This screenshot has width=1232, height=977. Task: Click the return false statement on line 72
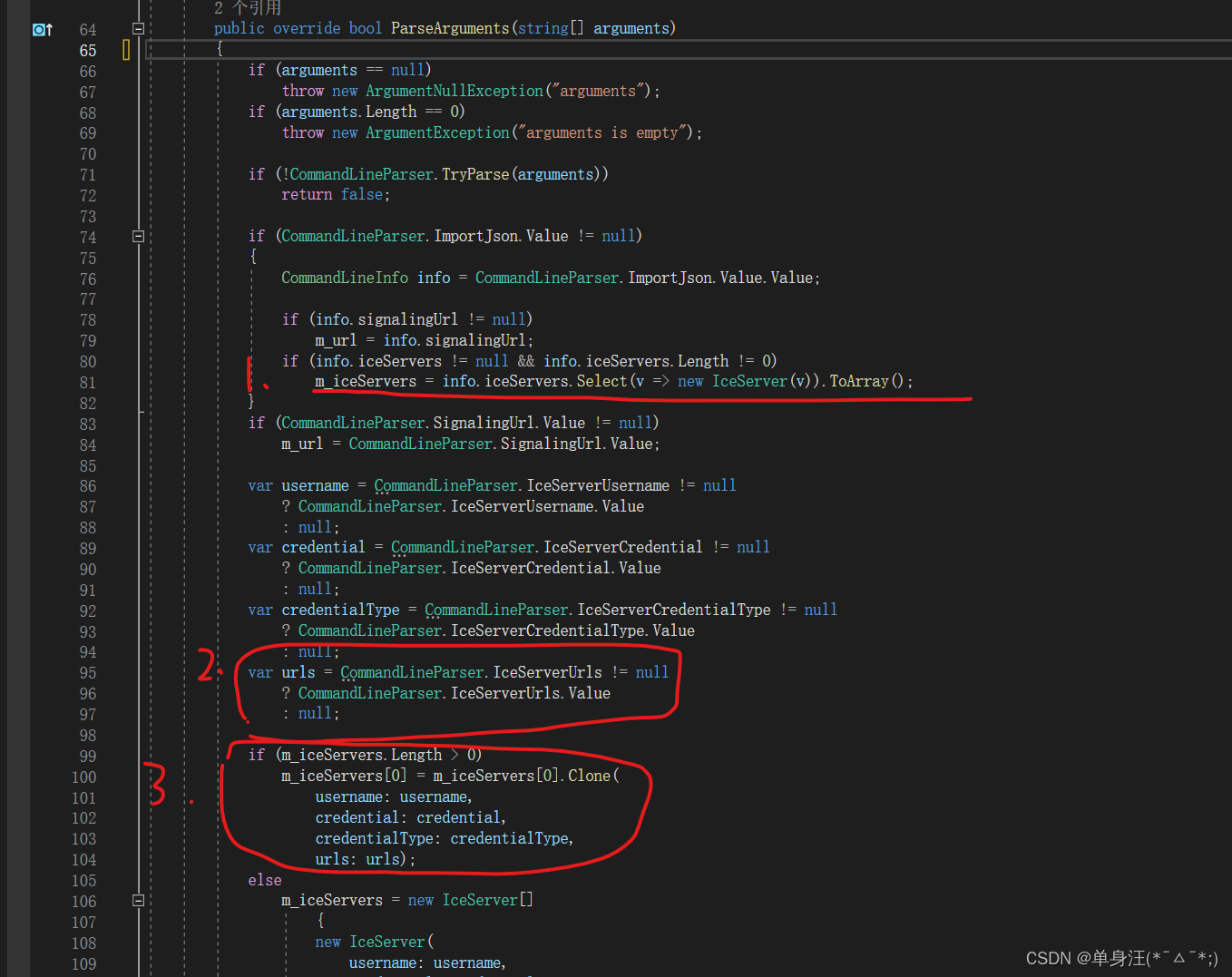tap(337, 194)
